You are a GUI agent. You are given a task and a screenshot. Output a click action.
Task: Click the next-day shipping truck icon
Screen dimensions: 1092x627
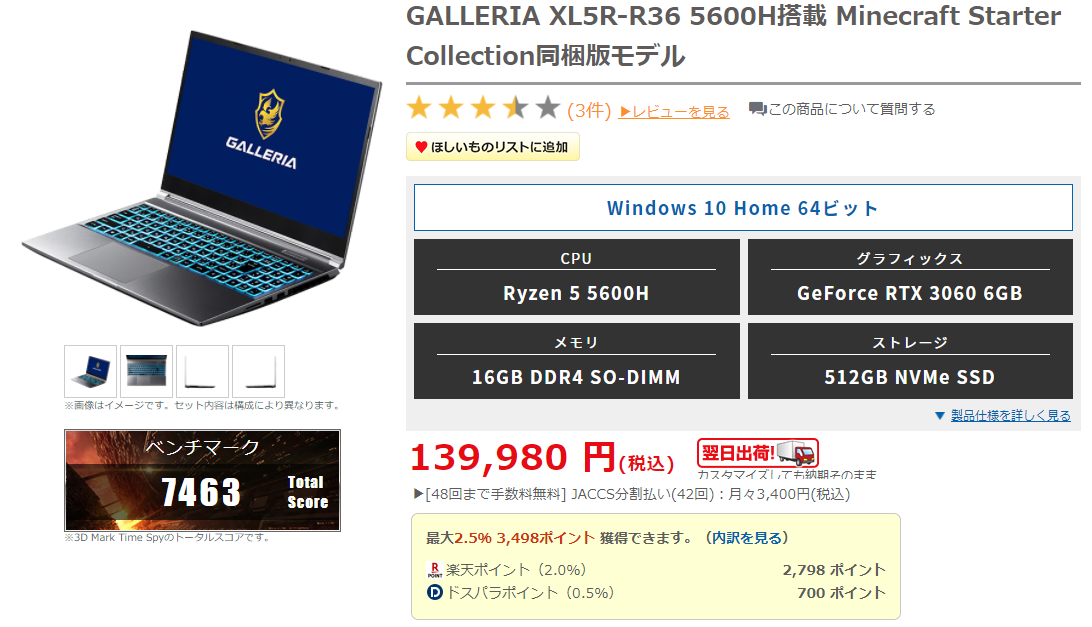click(796, 454)
